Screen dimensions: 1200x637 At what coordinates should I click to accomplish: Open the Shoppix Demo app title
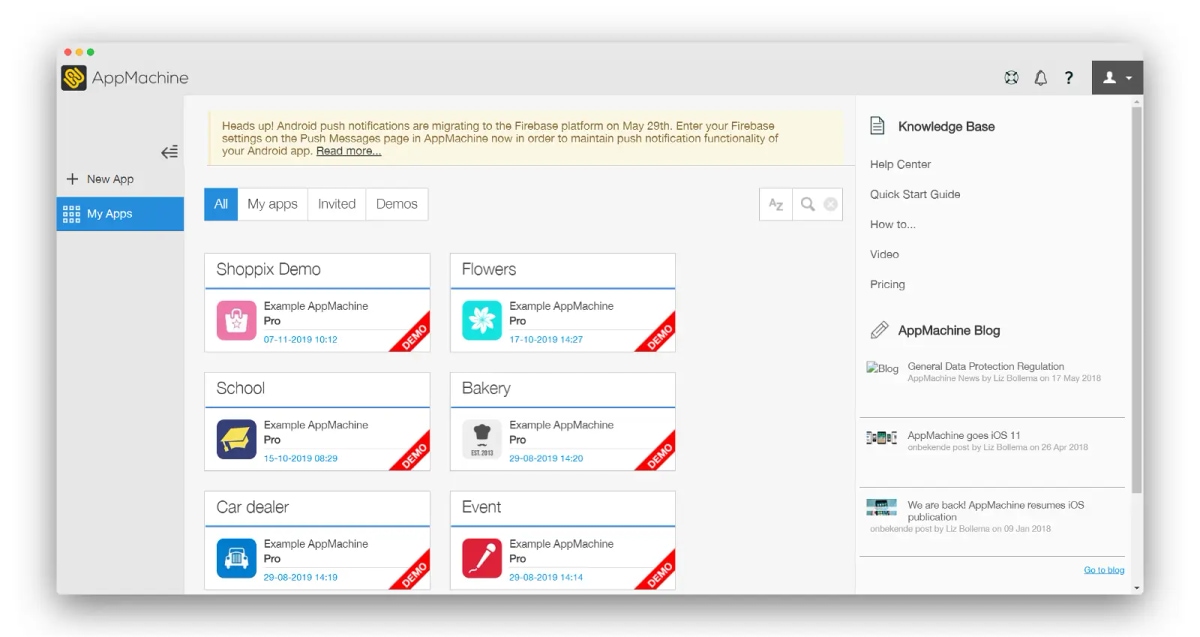point(269,269)
